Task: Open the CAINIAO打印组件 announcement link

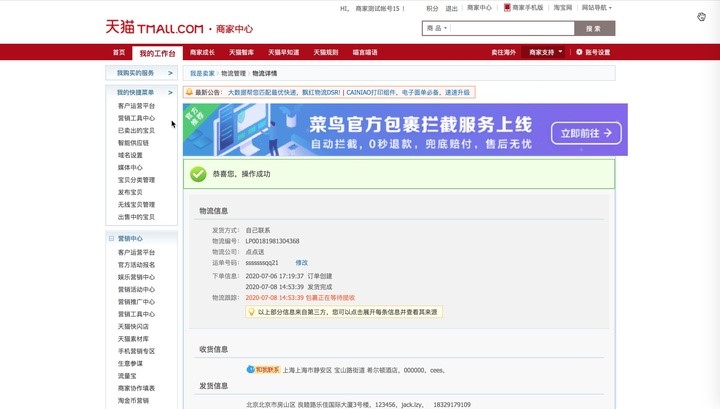Action: click(x=408, y=92)
